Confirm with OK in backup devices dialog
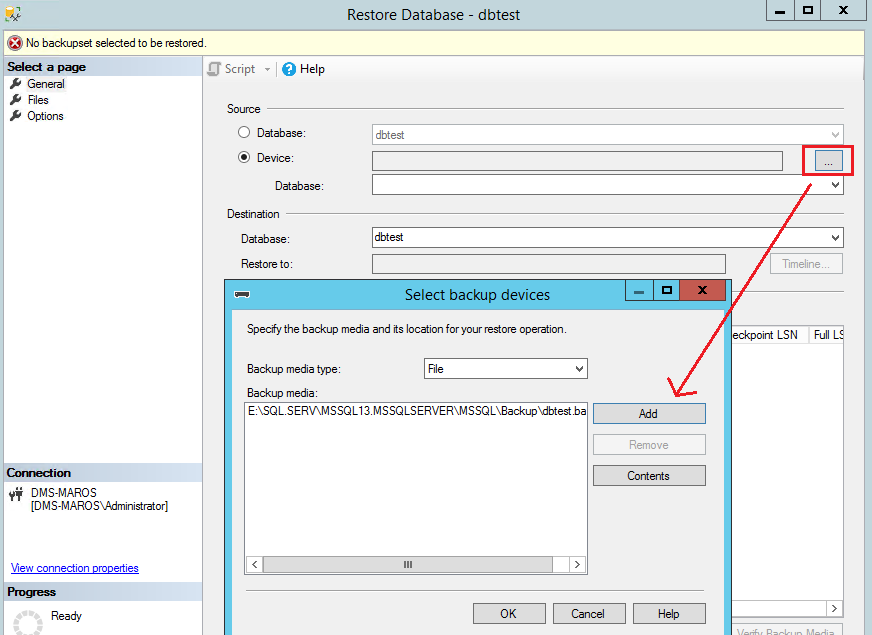 [x=508, y=614]
